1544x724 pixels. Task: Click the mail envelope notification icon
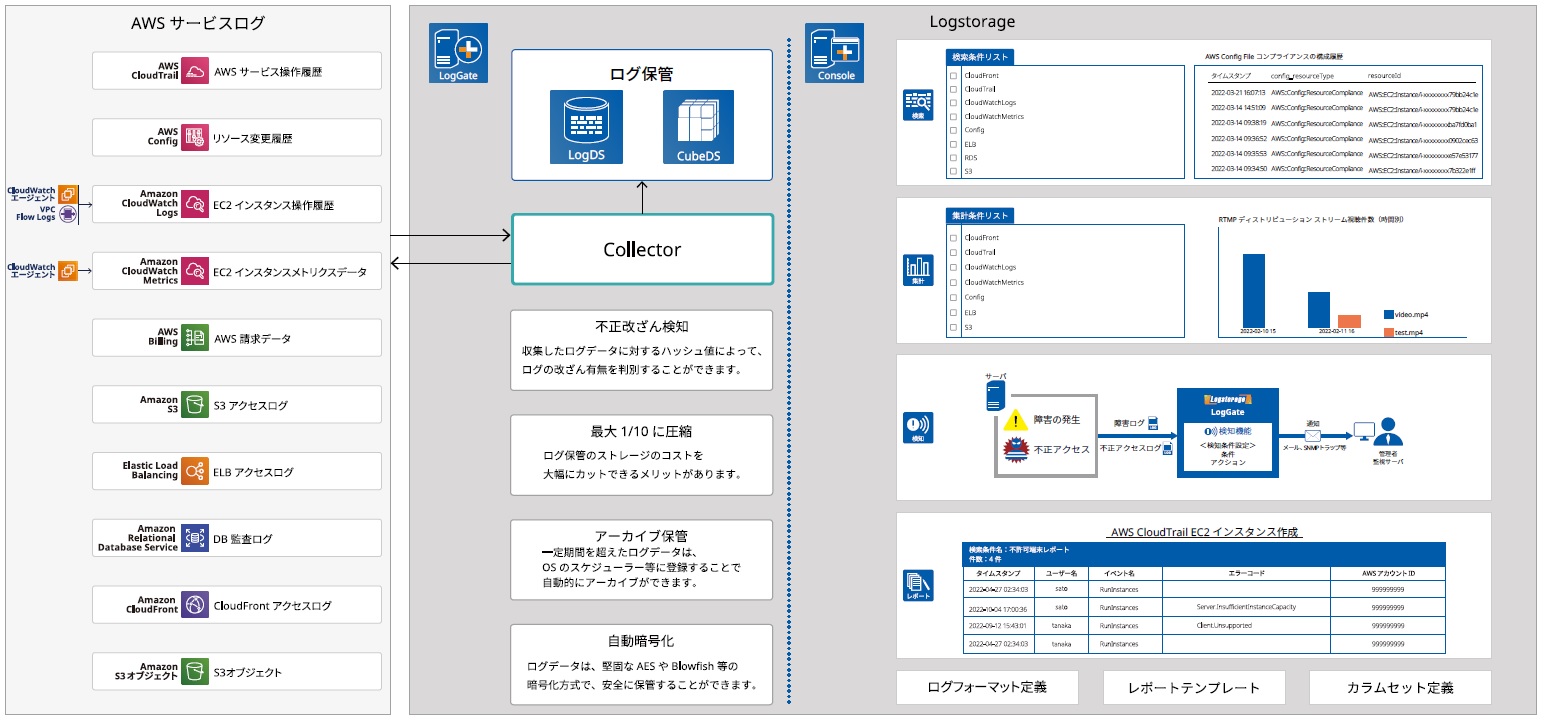1313,437
